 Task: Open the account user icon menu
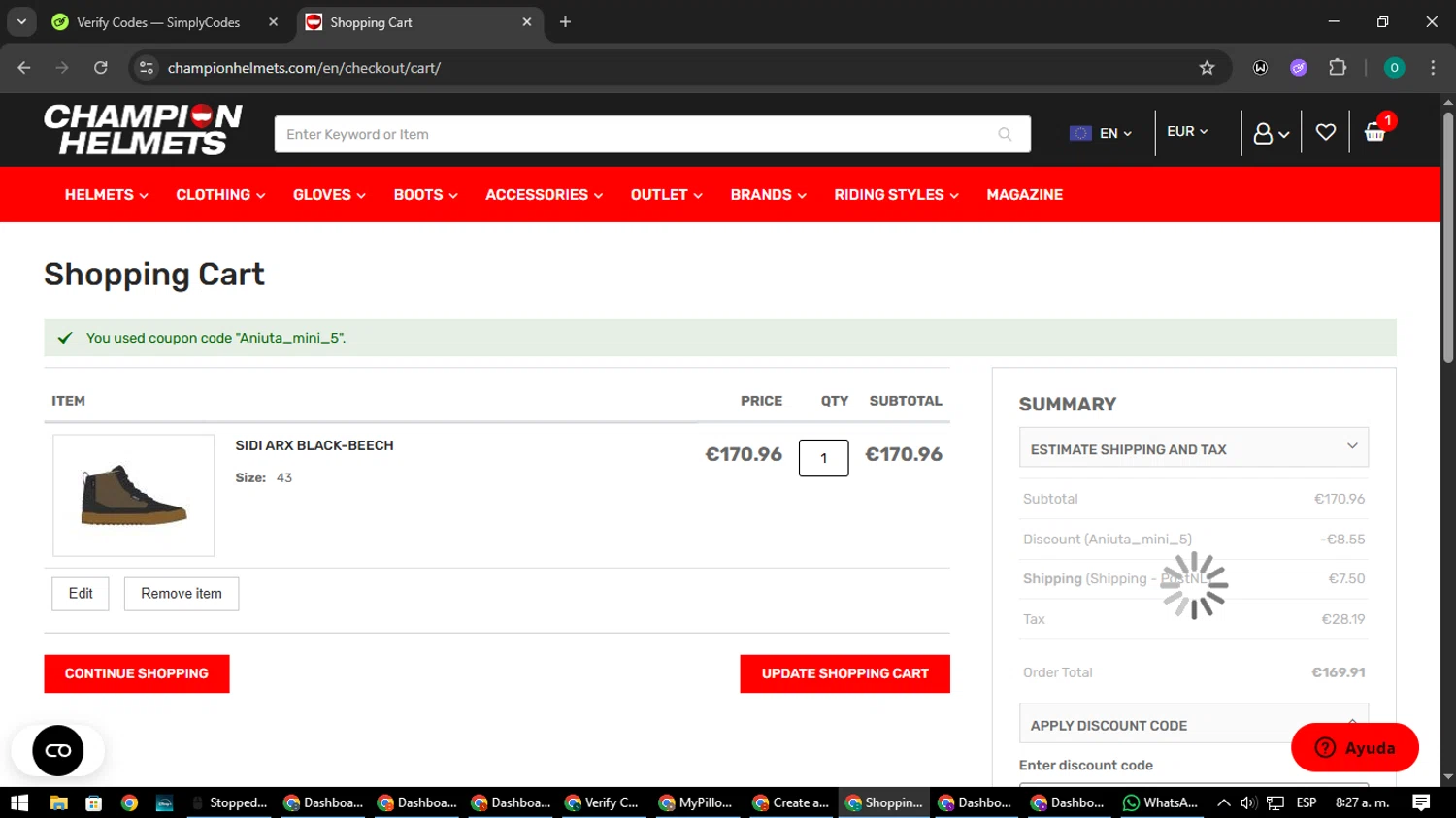click(1271, 133)
